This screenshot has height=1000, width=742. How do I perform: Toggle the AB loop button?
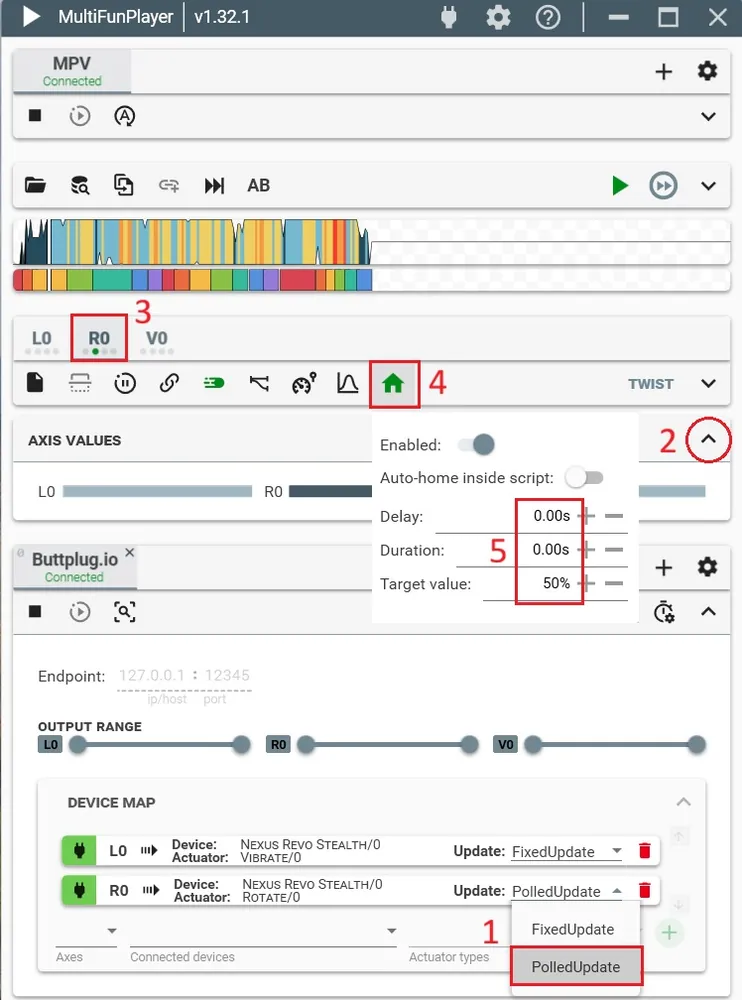coord(258,186)
